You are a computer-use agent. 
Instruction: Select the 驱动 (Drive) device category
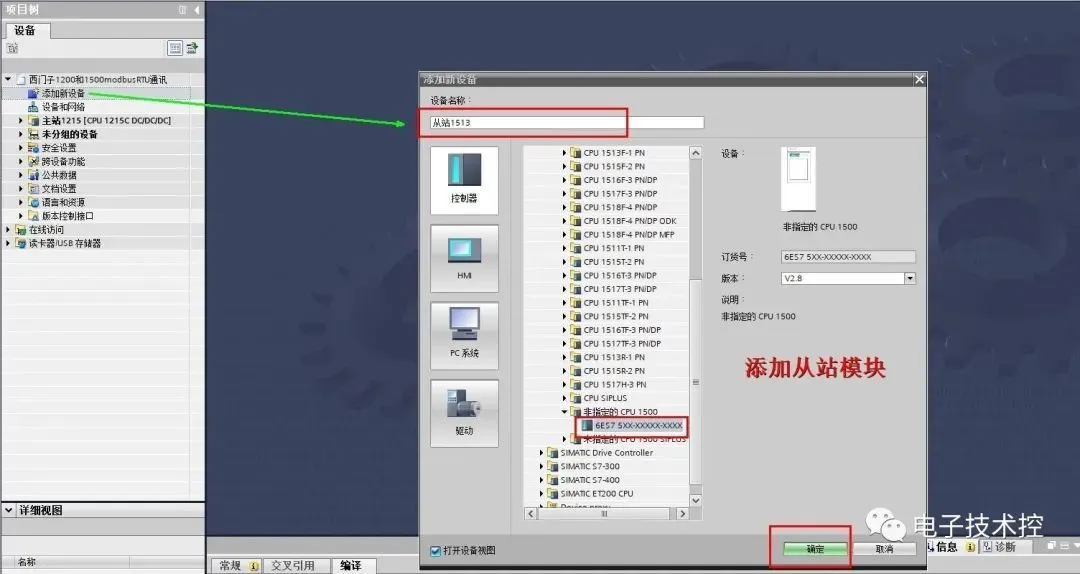pyautogui.click(x=464, y=413)
